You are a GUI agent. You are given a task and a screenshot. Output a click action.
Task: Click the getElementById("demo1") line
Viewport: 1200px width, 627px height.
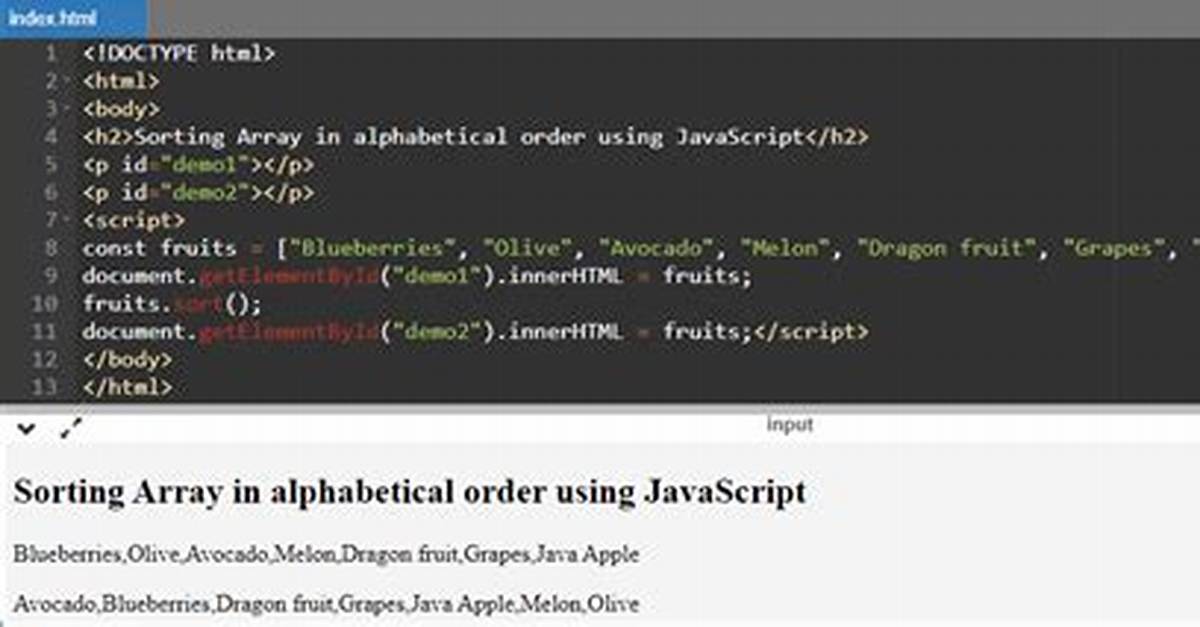pyautogui.click(x=416, y=276)
